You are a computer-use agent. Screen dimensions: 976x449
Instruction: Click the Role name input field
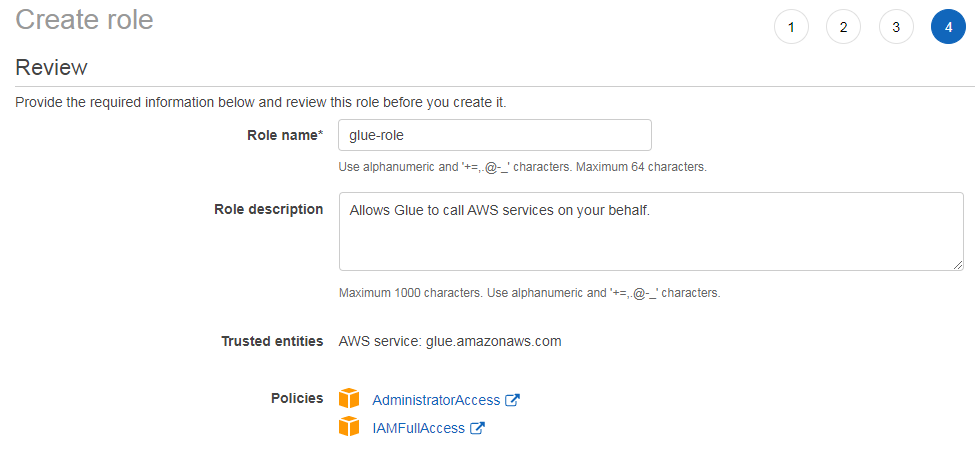pos(495,135)
